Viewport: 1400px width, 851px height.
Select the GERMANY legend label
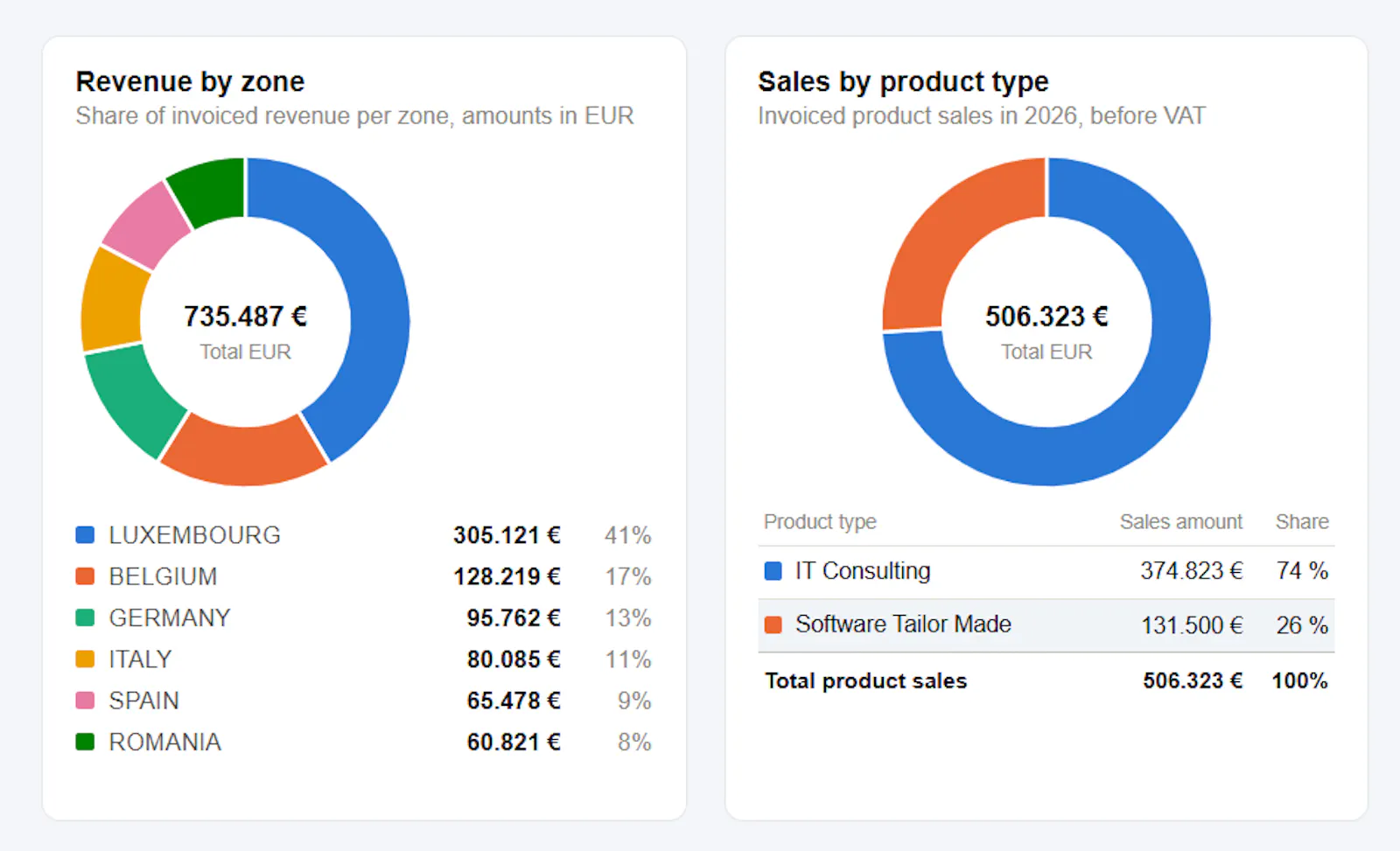click(170, 618)
